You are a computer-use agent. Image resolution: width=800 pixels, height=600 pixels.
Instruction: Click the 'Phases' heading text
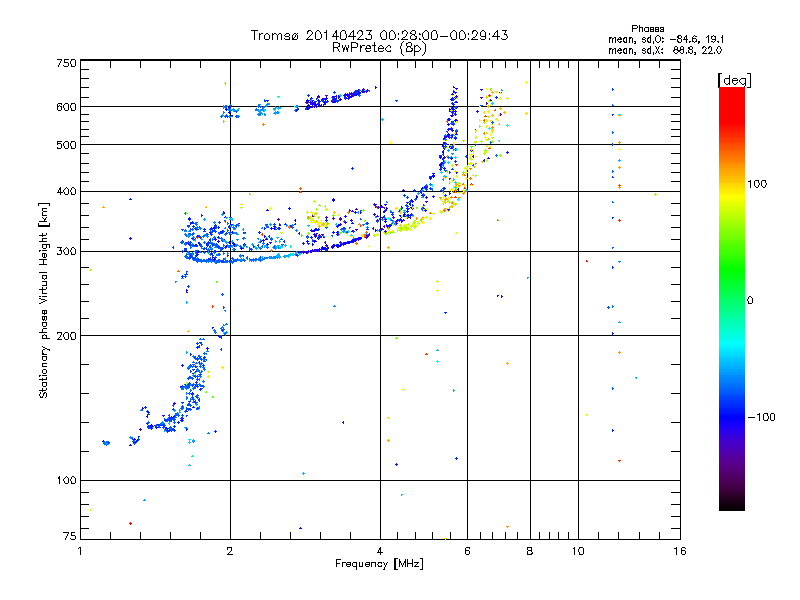[x=647, y=29]
